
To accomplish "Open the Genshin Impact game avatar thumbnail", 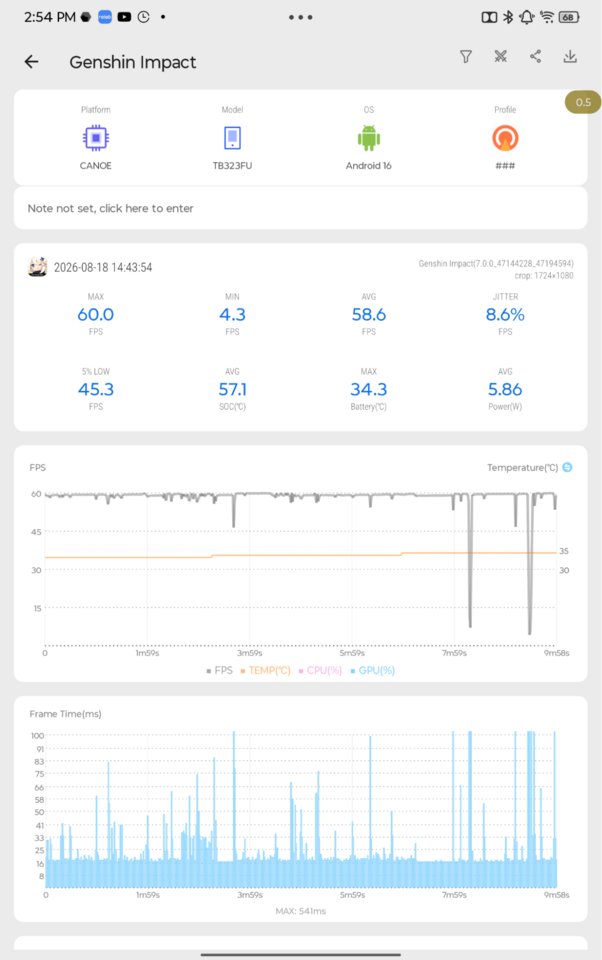I will tap(38, 267).
